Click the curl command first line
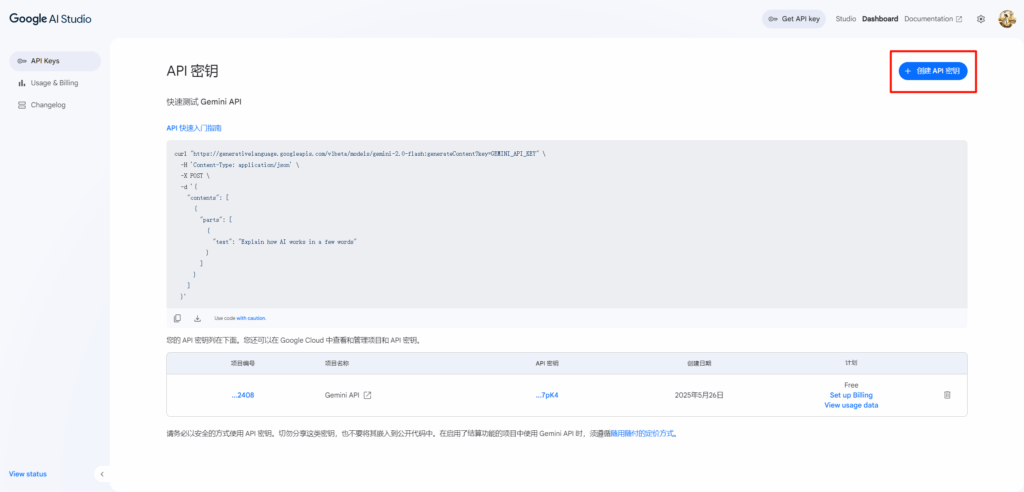The image size is (1024, 492). [360, 153]
